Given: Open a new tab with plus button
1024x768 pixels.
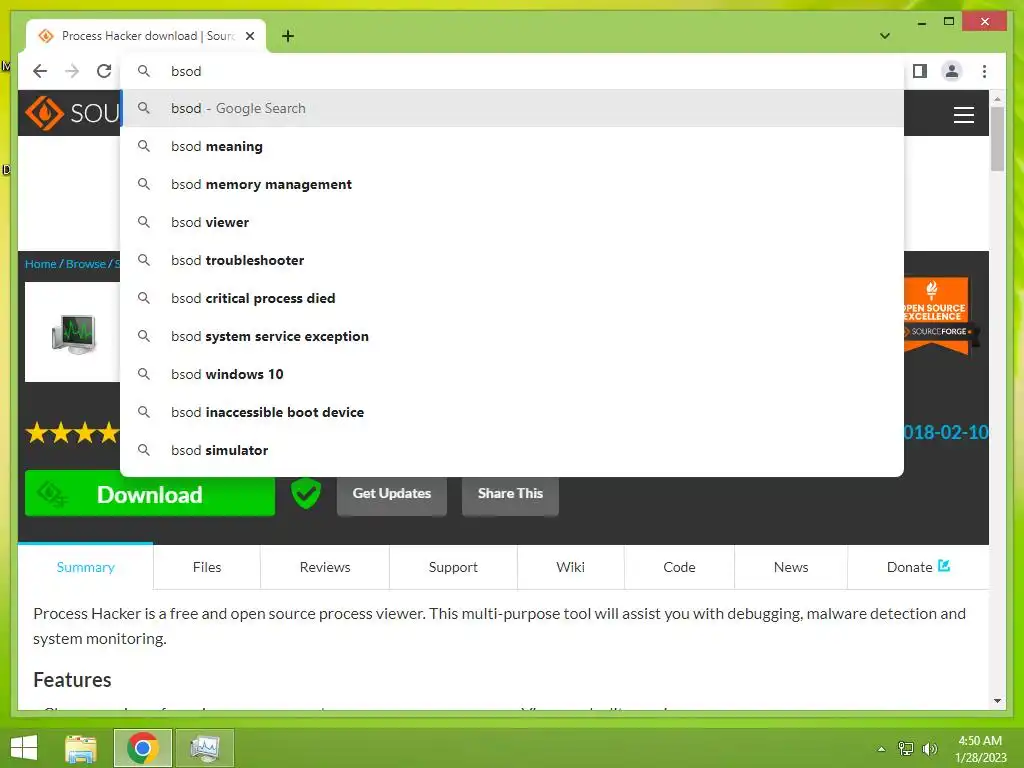Looking at the screenshot, I should tap(288, 36).
